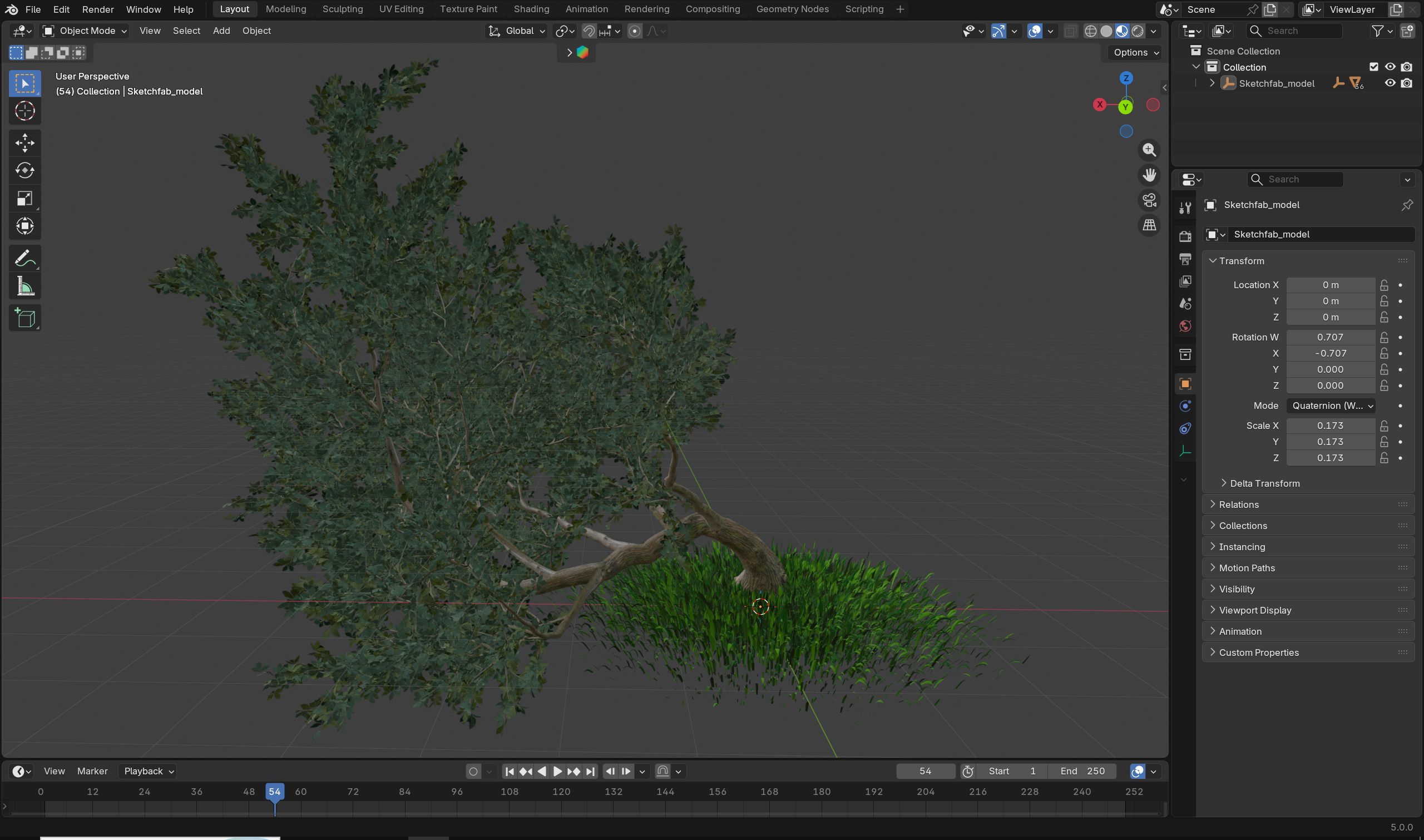The width and height of the screenshot is (1424, 840).
Task: Jump to the last frame
Action: (590, 772)
